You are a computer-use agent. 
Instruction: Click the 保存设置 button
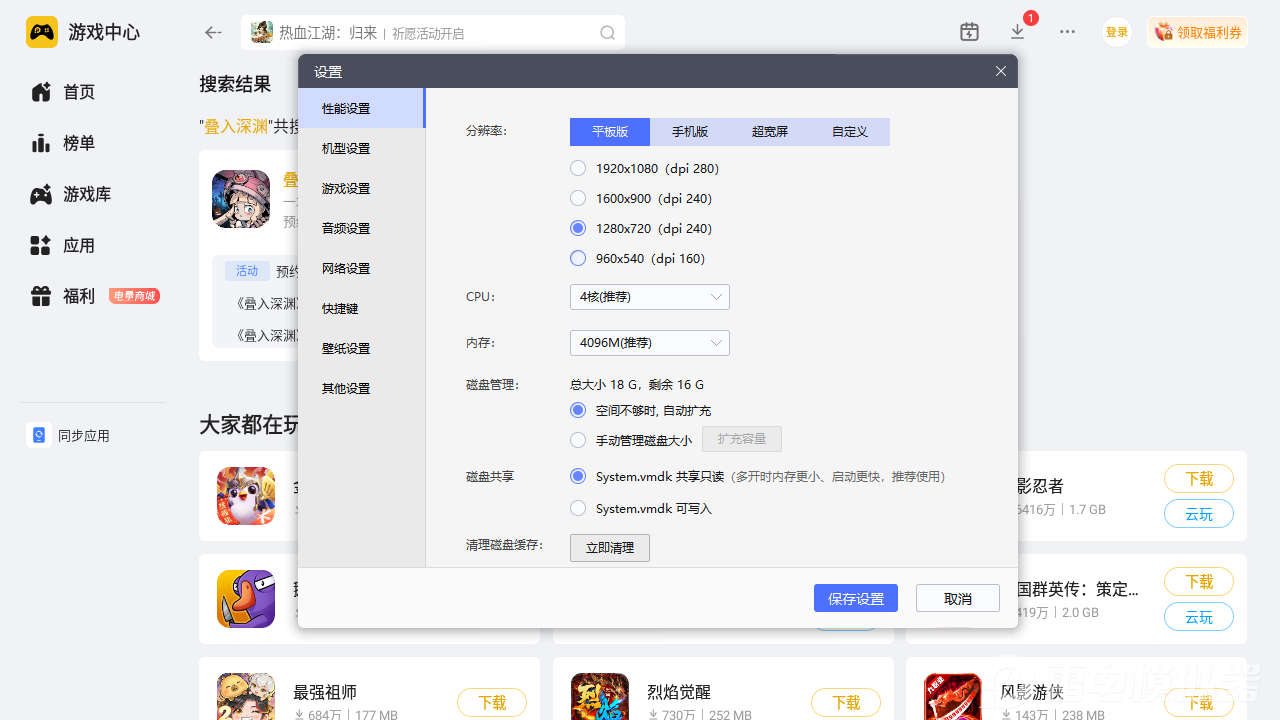click(x=855, y=598)
